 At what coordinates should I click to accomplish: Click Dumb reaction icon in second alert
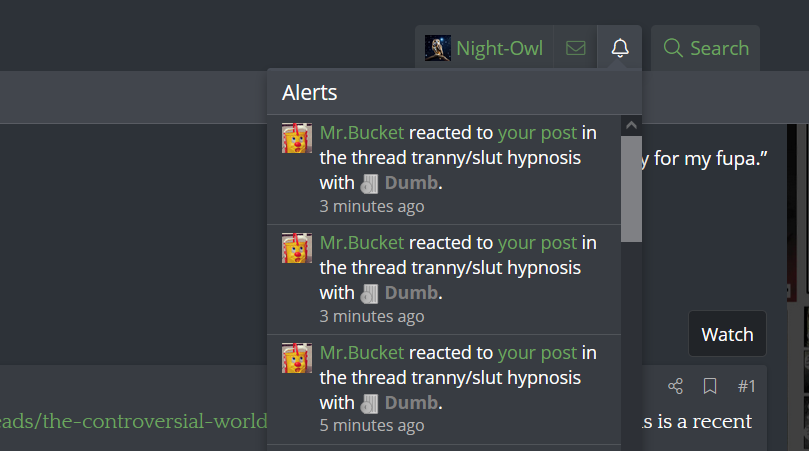click(x=369, y=294)
